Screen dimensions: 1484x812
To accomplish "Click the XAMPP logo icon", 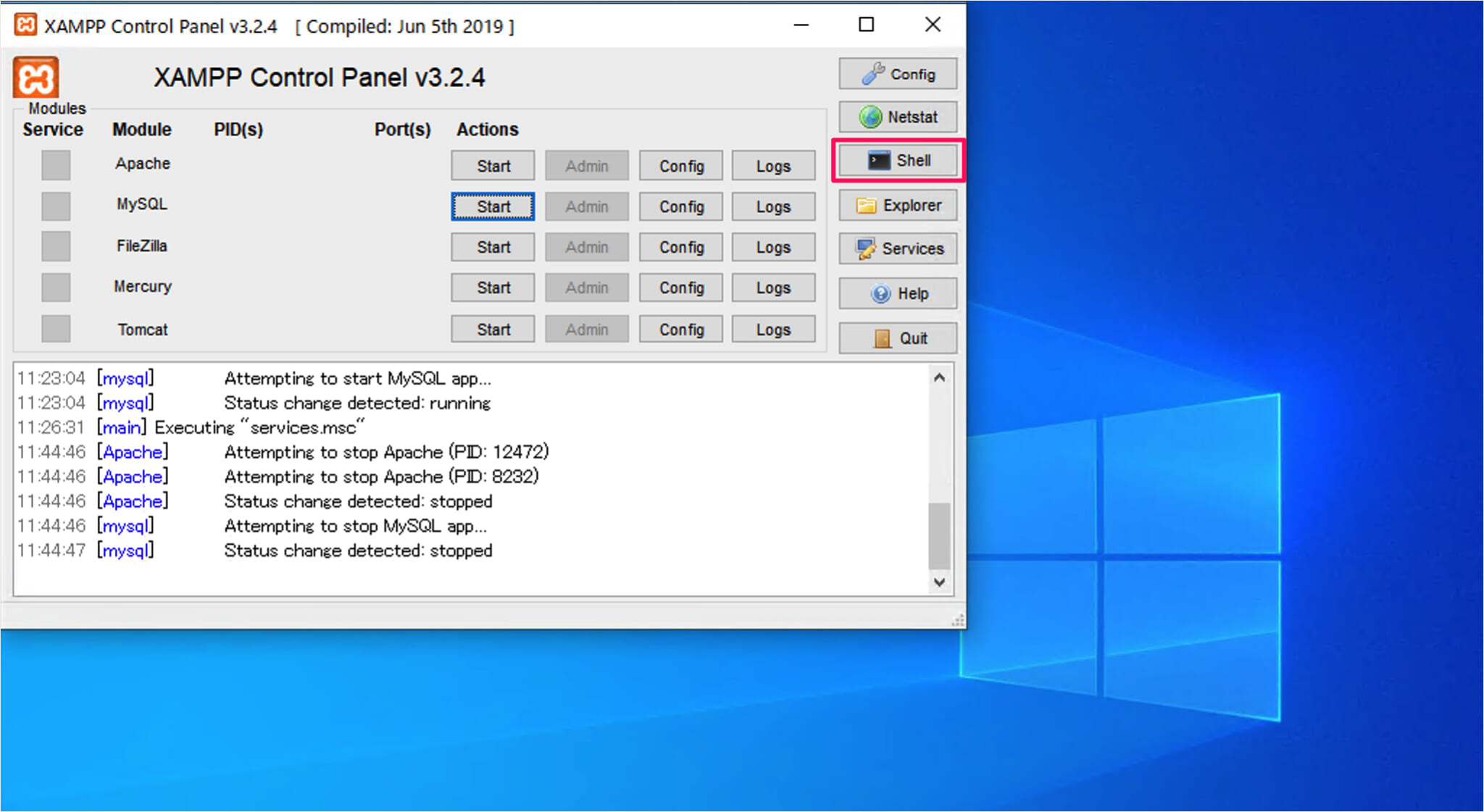I will click(x=36, y=78).
